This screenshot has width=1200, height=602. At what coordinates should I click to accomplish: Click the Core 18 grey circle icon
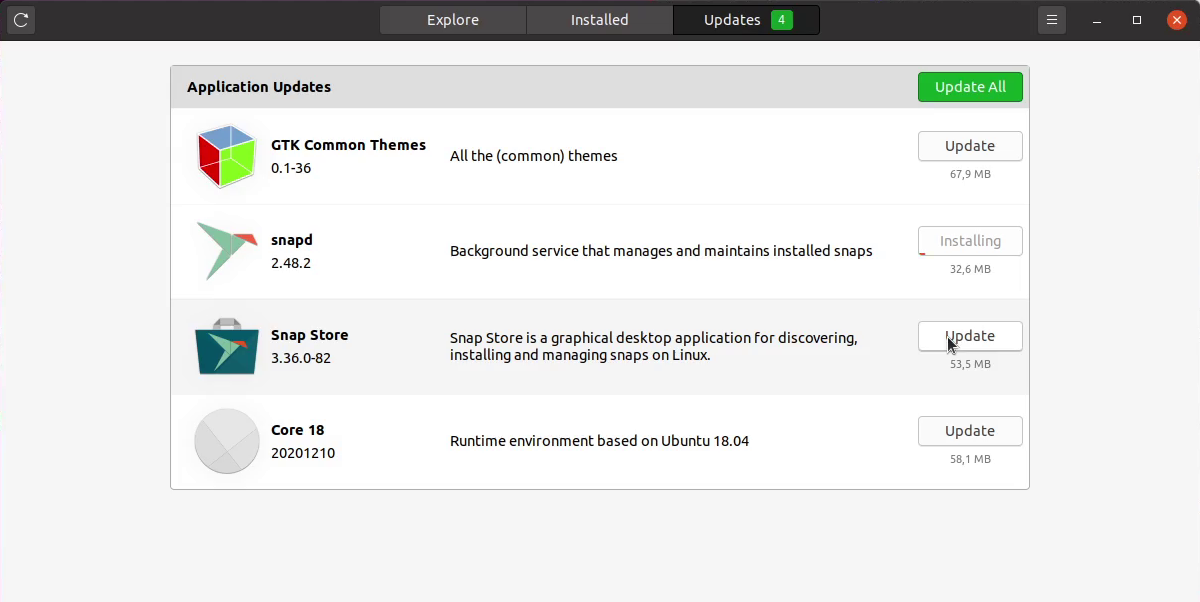(x=227, y=441)
